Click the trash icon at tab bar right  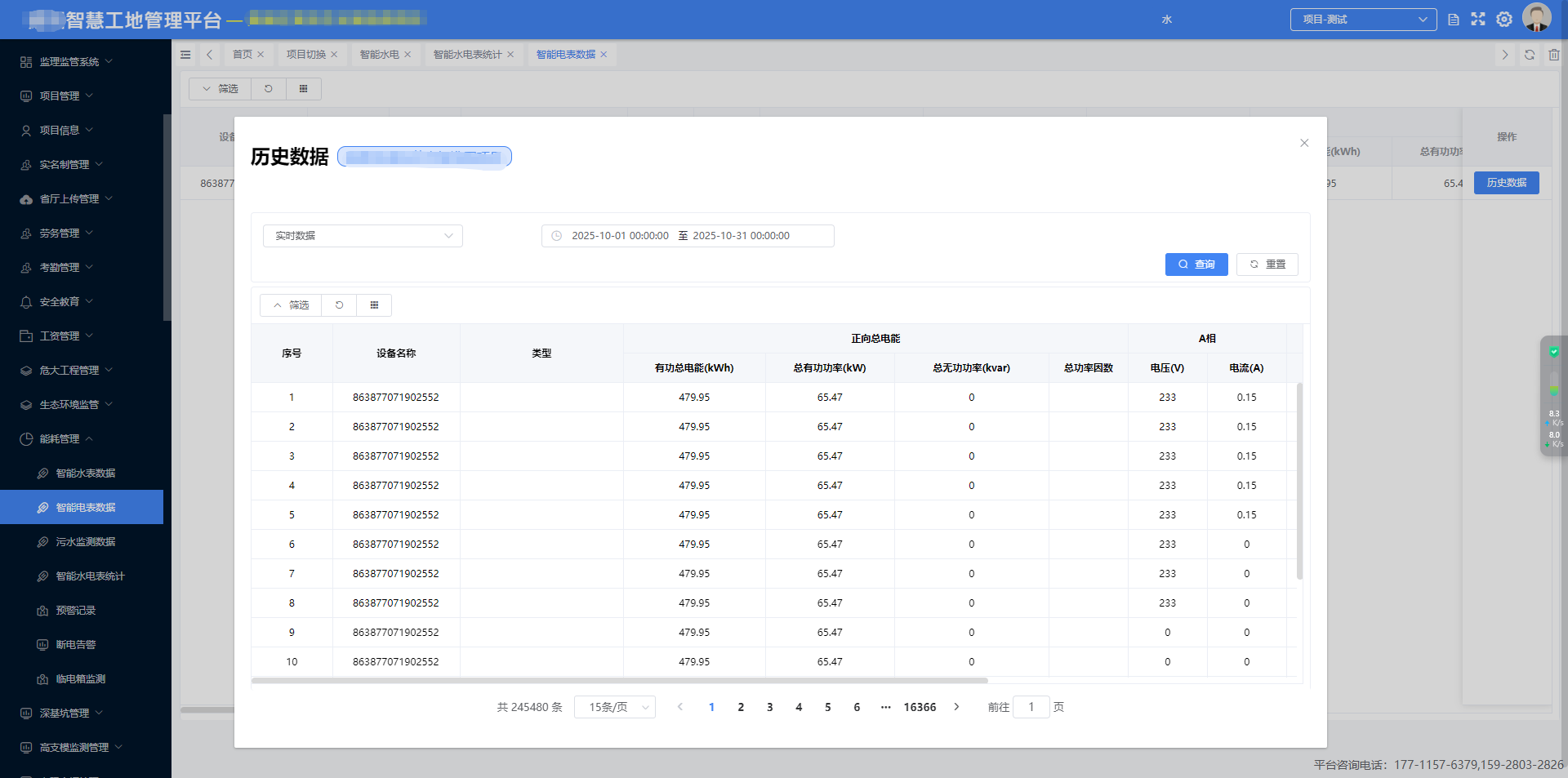click(x=1553, y=55)
